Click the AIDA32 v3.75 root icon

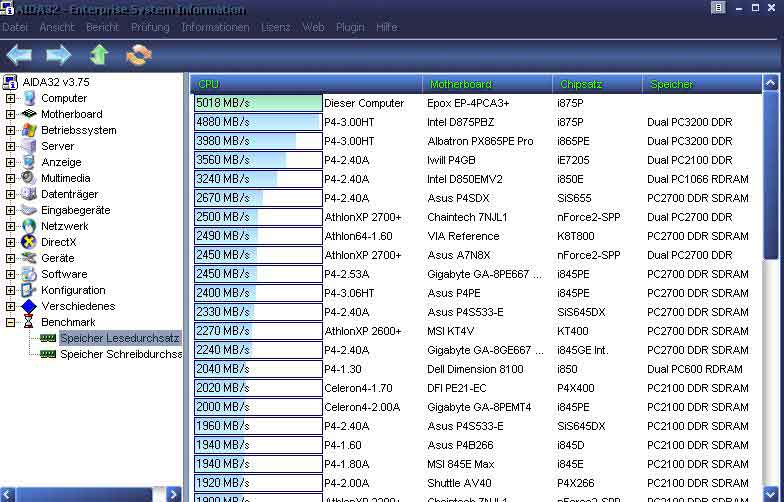click(x=10, y=82)
